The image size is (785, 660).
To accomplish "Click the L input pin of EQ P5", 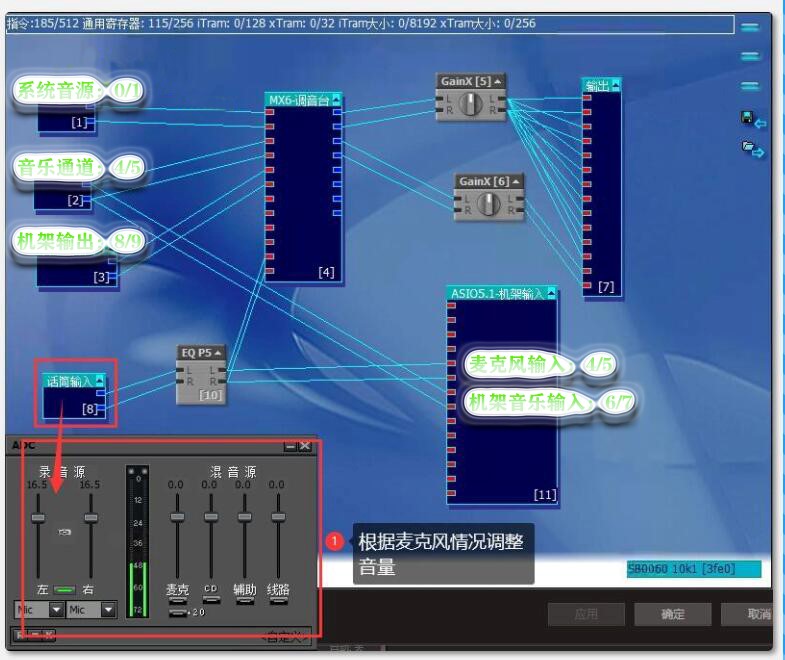I will point(181,371).
